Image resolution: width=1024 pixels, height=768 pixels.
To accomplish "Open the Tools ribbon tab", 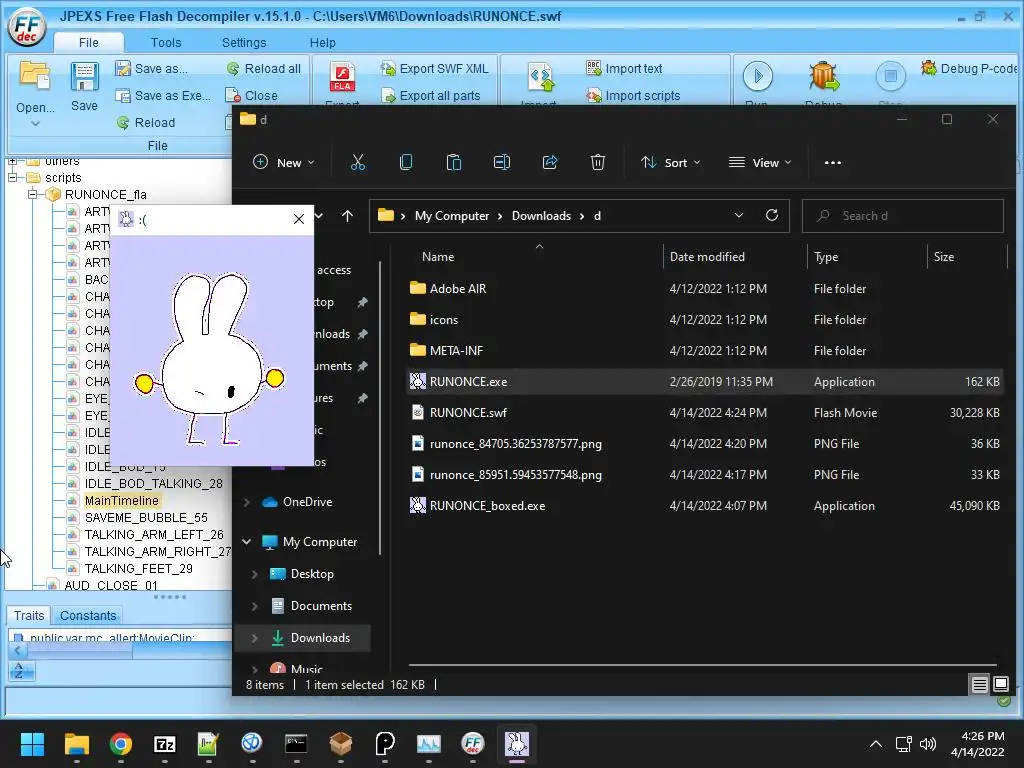I will tap(166, 42).
